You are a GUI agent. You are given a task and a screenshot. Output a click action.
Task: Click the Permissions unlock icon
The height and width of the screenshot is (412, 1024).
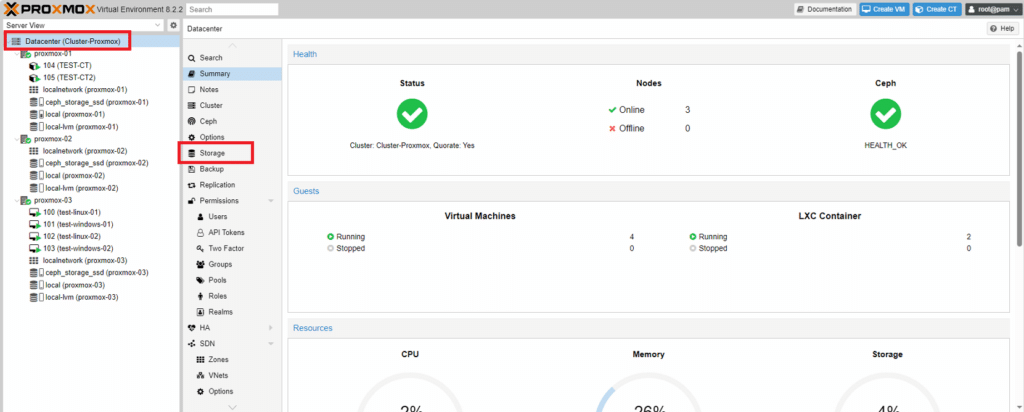point(191,200)
